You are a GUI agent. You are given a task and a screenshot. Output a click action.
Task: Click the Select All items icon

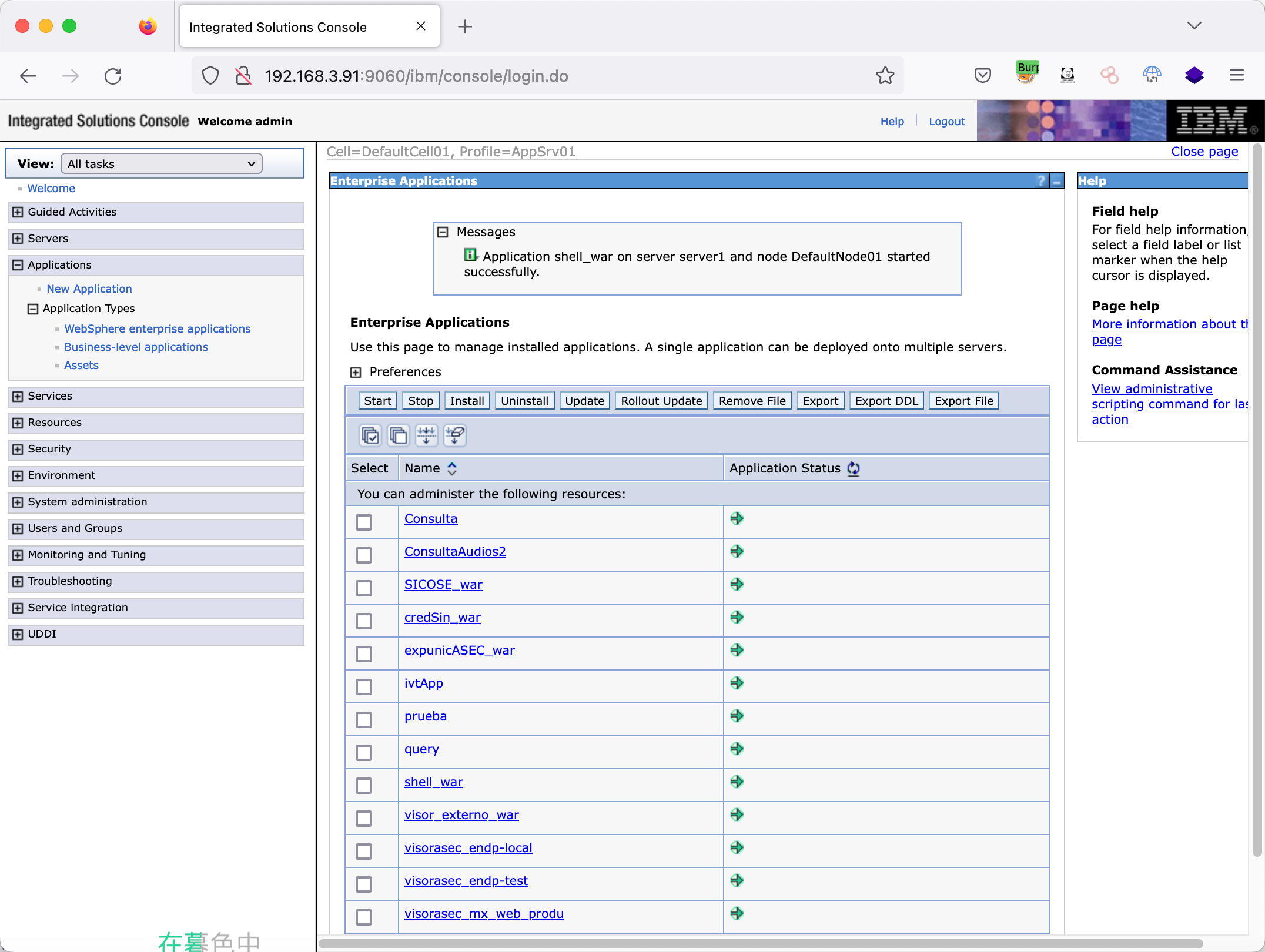(370, 435)
